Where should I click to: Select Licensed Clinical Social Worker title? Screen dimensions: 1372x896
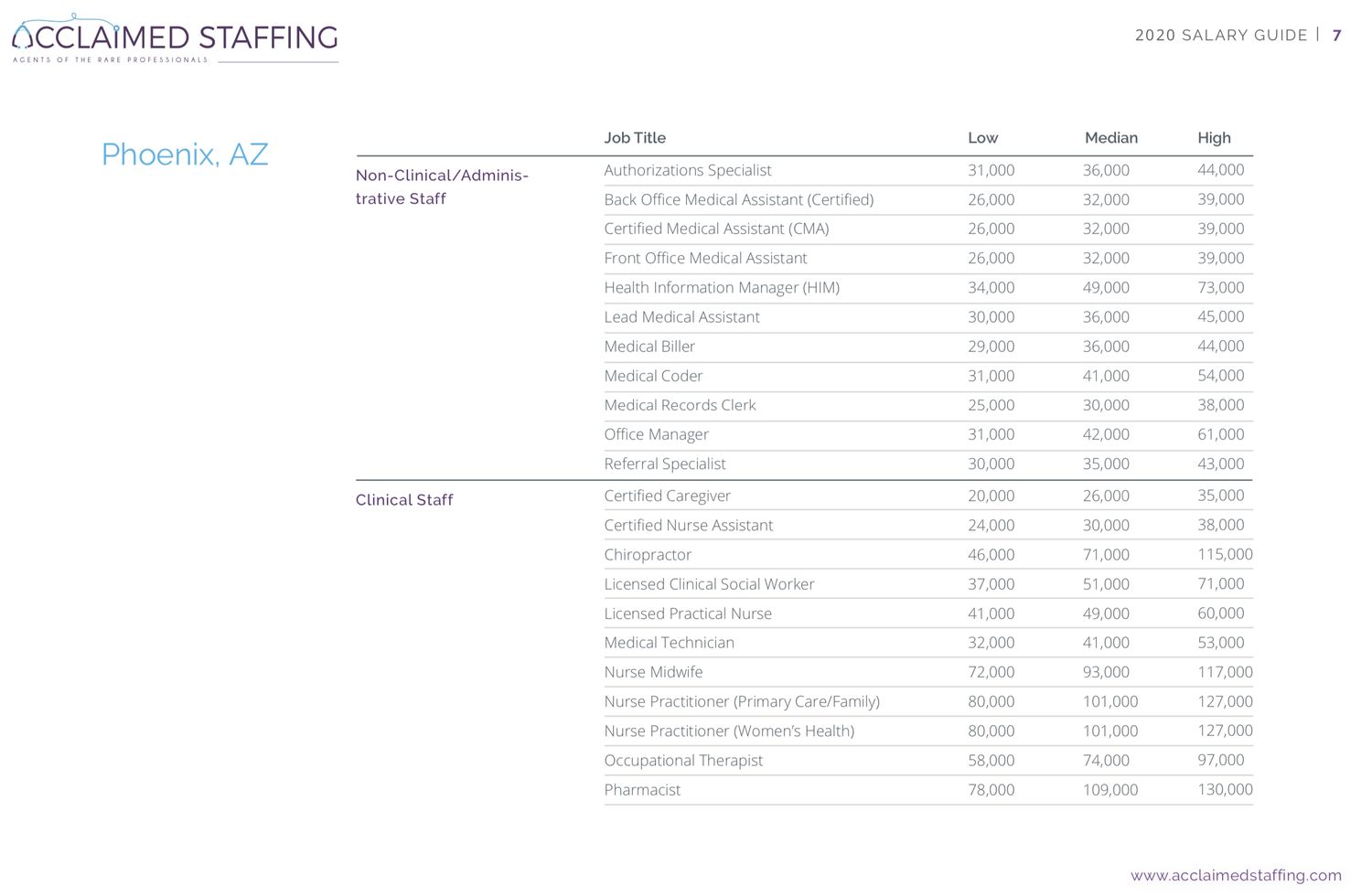tap(709, 584)
